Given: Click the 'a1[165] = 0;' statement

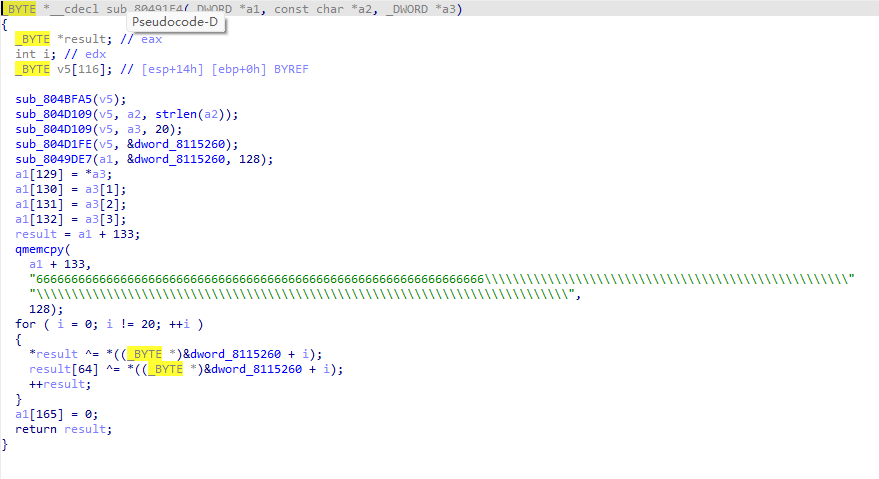Looking at the screenshot, I should click(57, 414).
